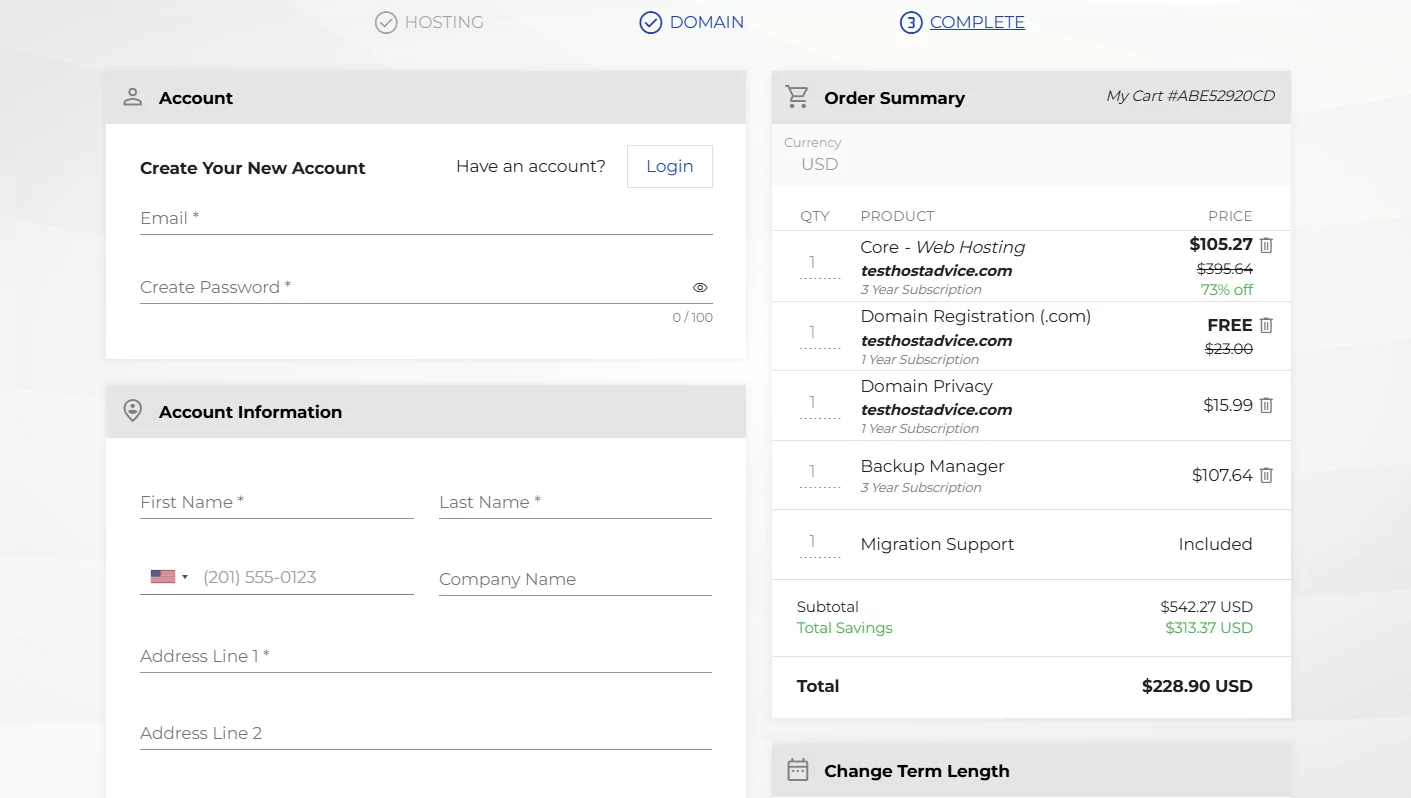The height and width of the screenshot is (798, 1411).
Task: Click the Domain step checkmark icon
Action: (651, 22)
